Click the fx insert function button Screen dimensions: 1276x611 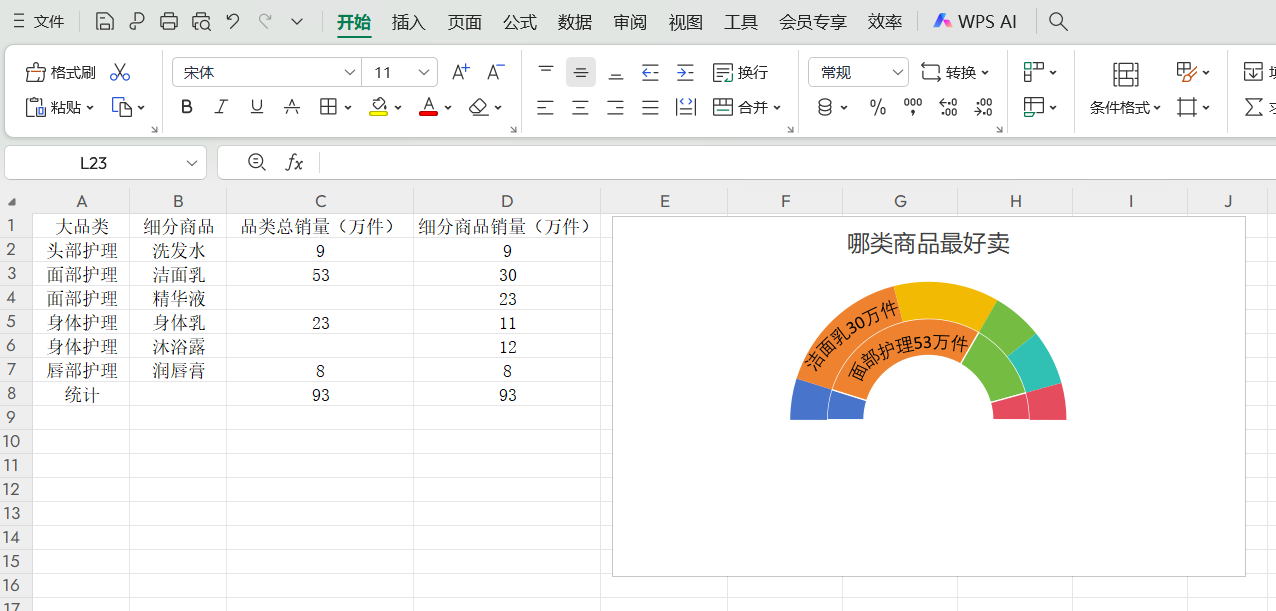tap(293, 162)
